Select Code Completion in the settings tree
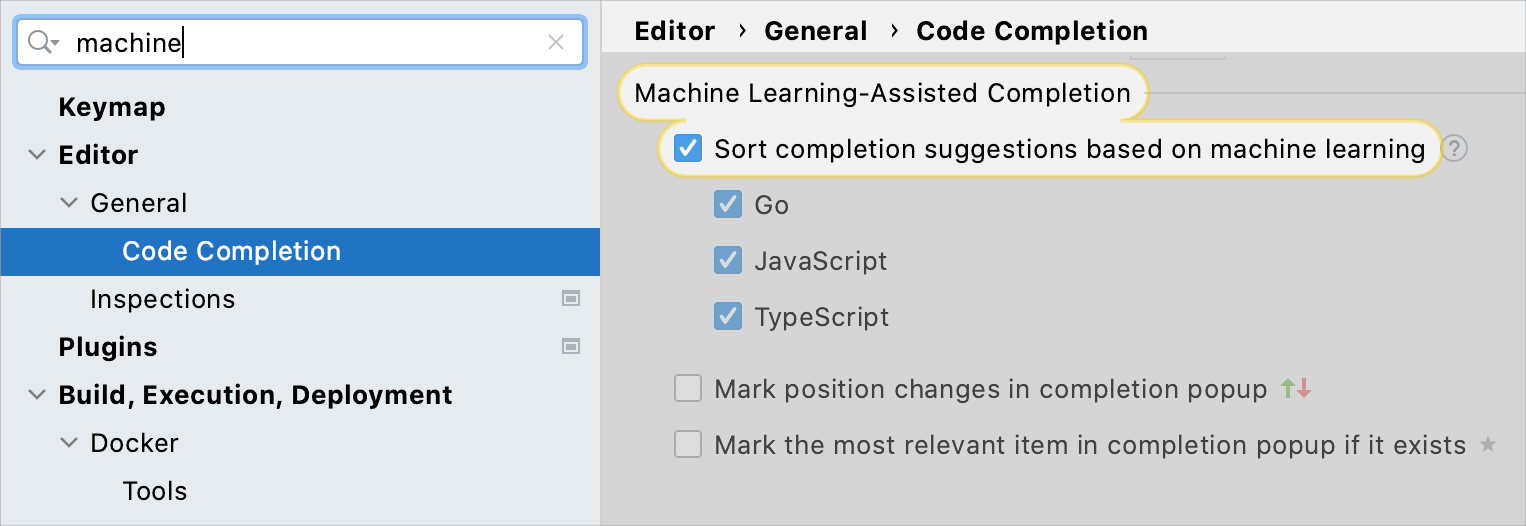This screenshot has width=1526, height=526. (x=300, y=251)
